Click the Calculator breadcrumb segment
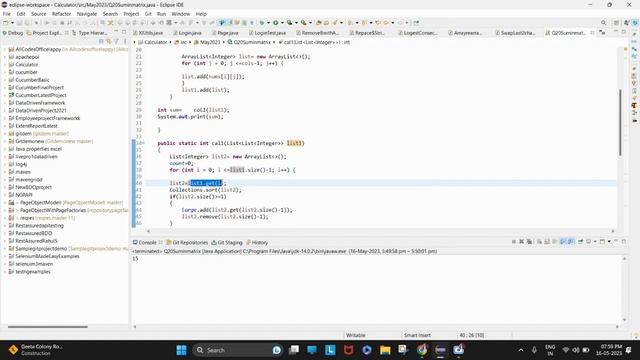The height and width of the screenshot is (360, 640). pyautogui.click(x=152, y=42)
